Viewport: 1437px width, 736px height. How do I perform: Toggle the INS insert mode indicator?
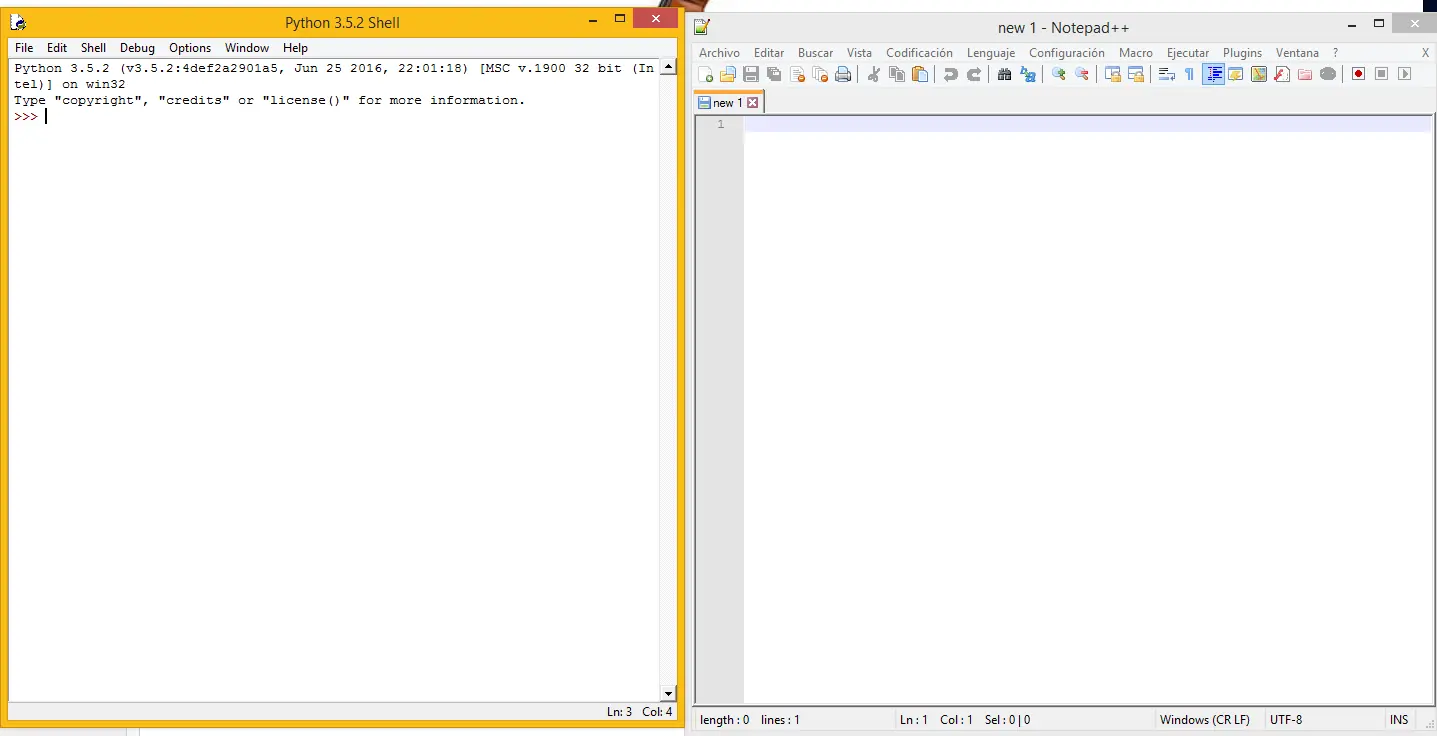1399,720
